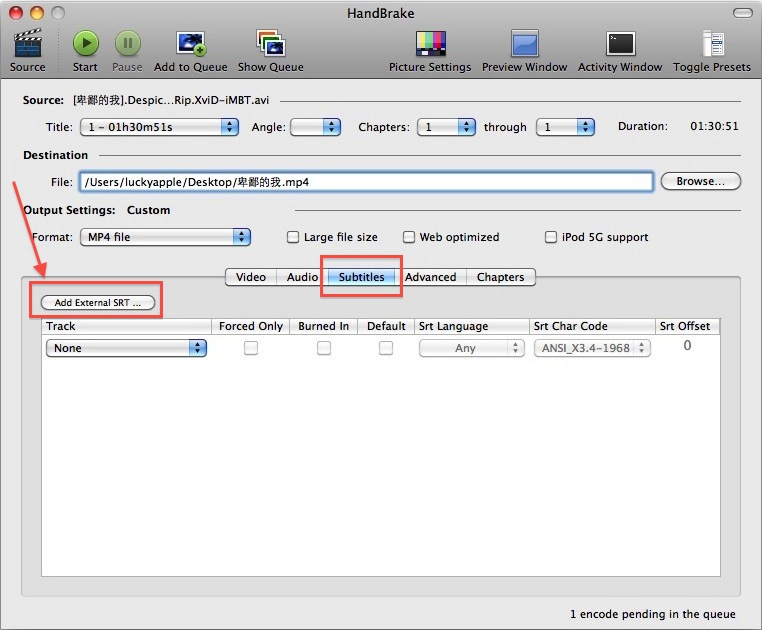
Task: Start encoding with the green Start button
Action: (86, 43)
